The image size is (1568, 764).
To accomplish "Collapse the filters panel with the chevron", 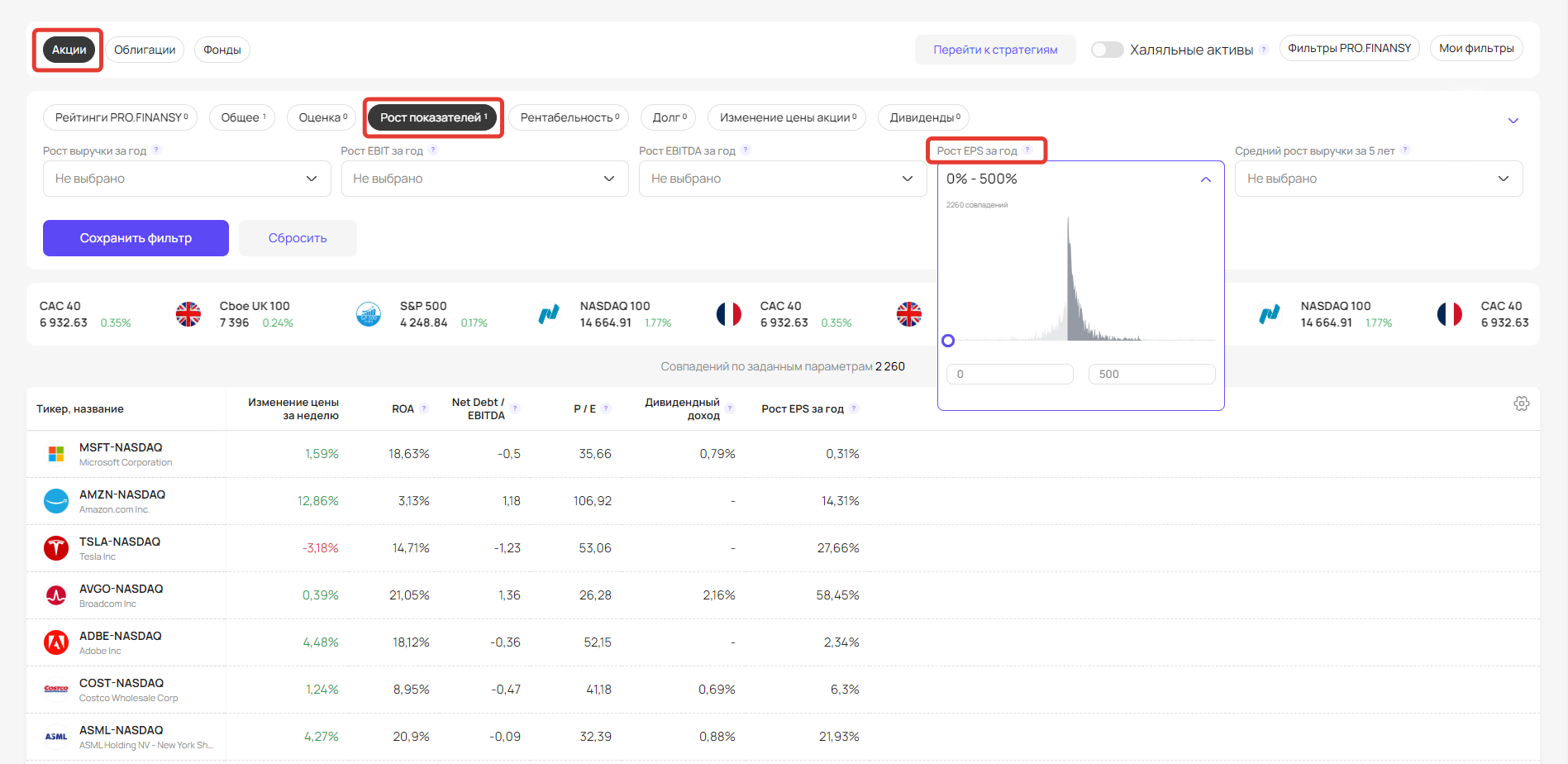I will [1513, 121].
